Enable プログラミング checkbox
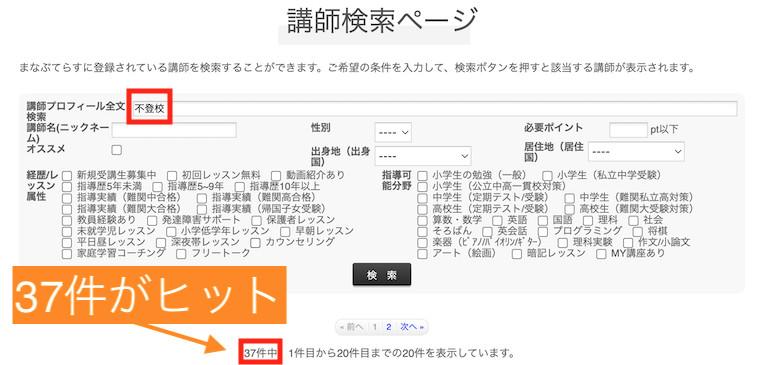The height and width of the screenshot is (365, 760). point(542,231)
